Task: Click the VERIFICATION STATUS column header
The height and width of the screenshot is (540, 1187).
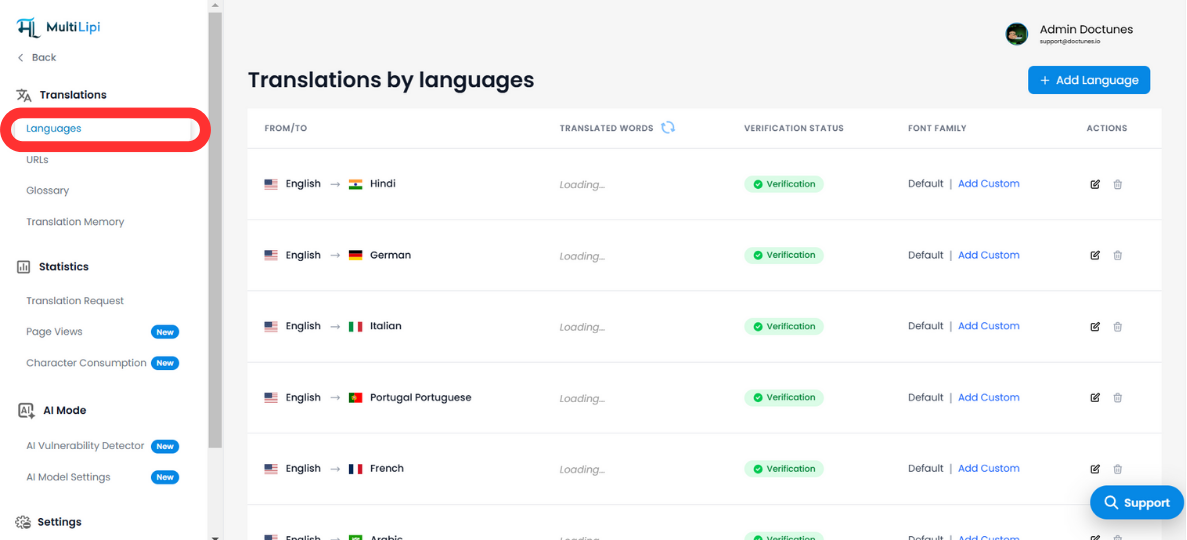Action: [x=793, y=128]
